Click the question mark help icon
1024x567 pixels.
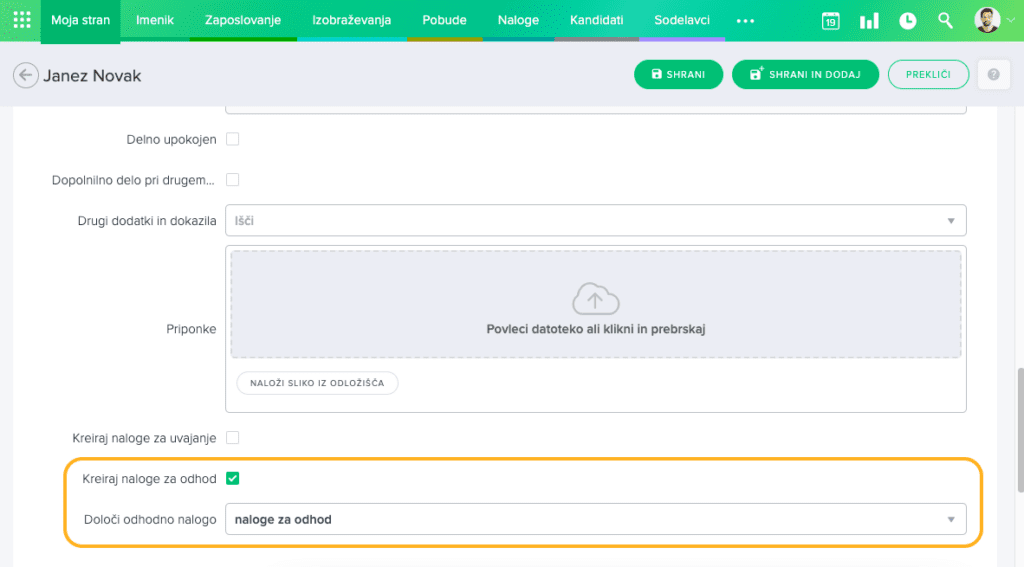tap(993, 75)
